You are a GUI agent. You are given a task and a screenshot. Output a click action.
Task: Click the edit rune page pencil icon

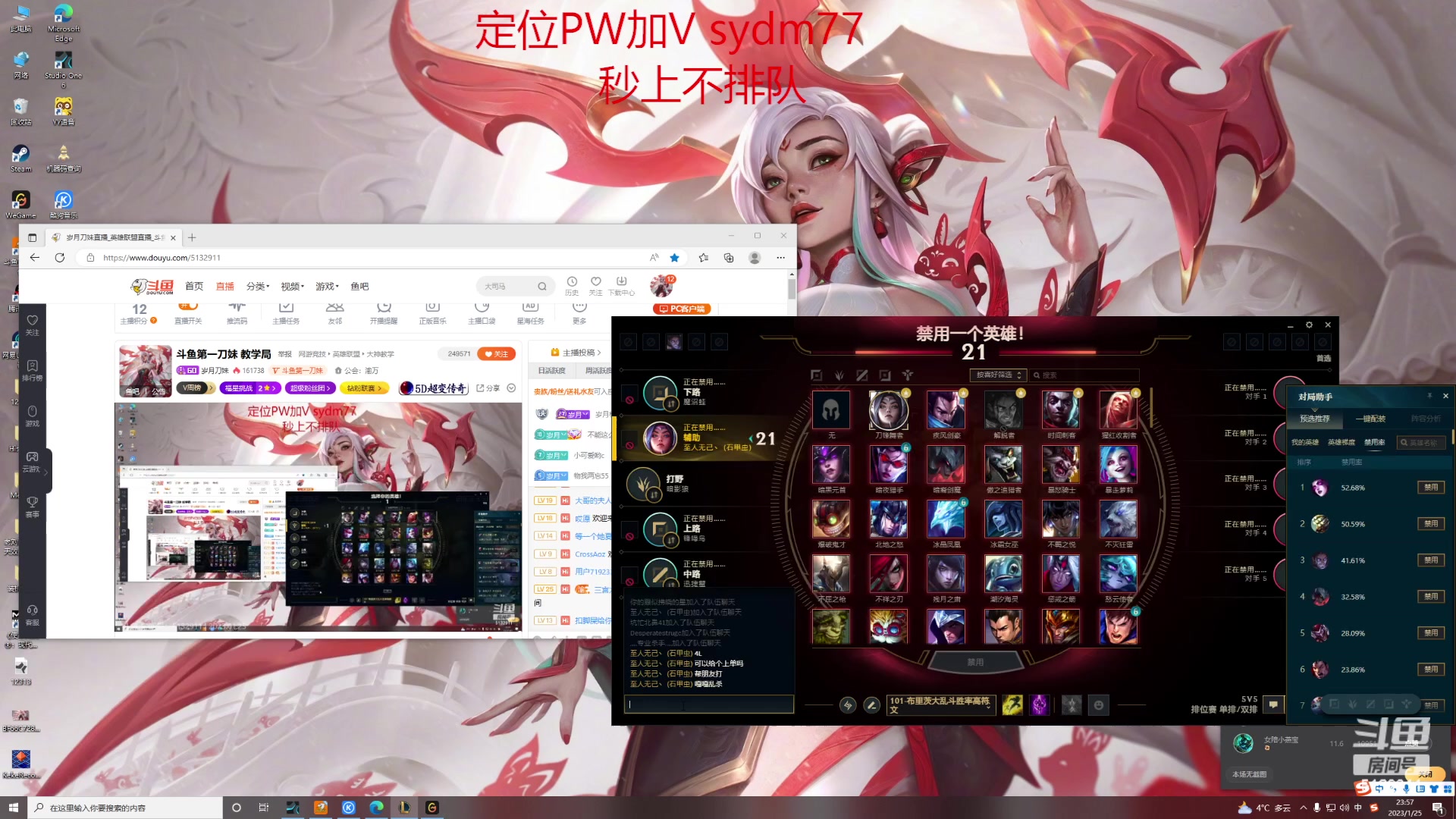coord(872,705)
